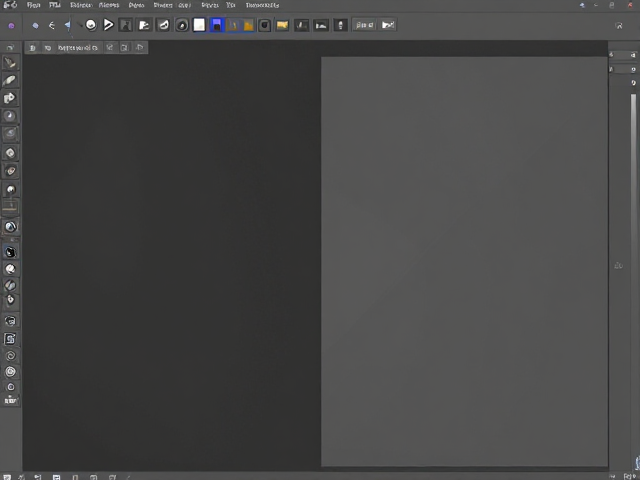Toggle the dark rounded-square icon in top toolbar
The image size is (640, 480).
(x=264, y=25)
